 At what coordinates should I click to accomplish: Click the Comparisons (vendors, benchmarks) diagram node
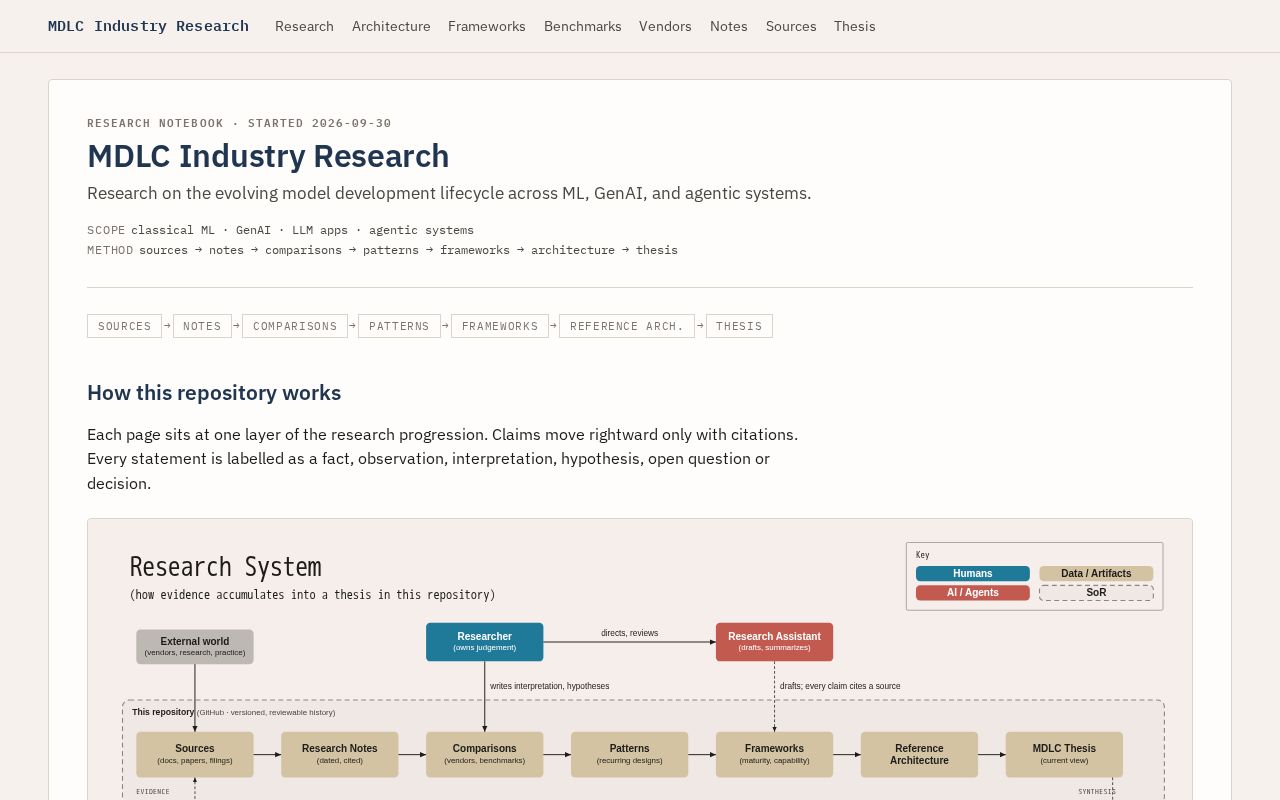(x=485, y=754)
